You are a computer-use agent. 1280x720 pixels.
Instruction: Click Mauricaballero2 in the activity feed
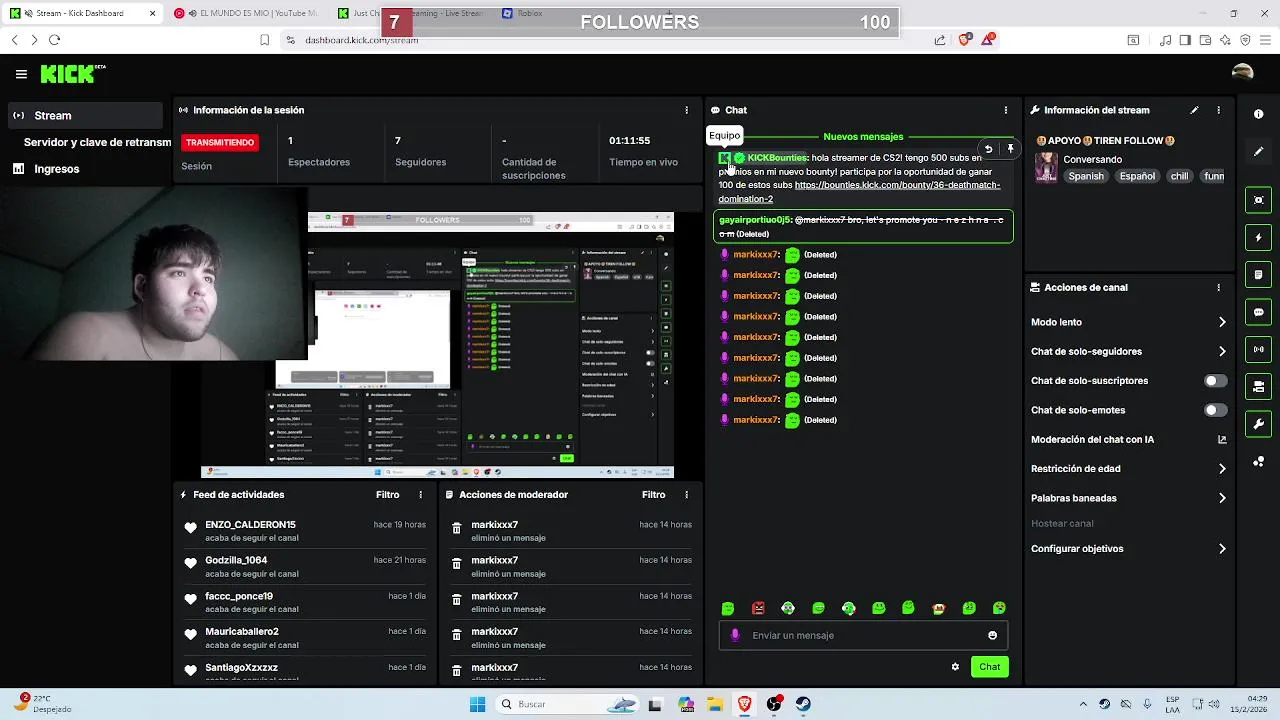(242, 632)
